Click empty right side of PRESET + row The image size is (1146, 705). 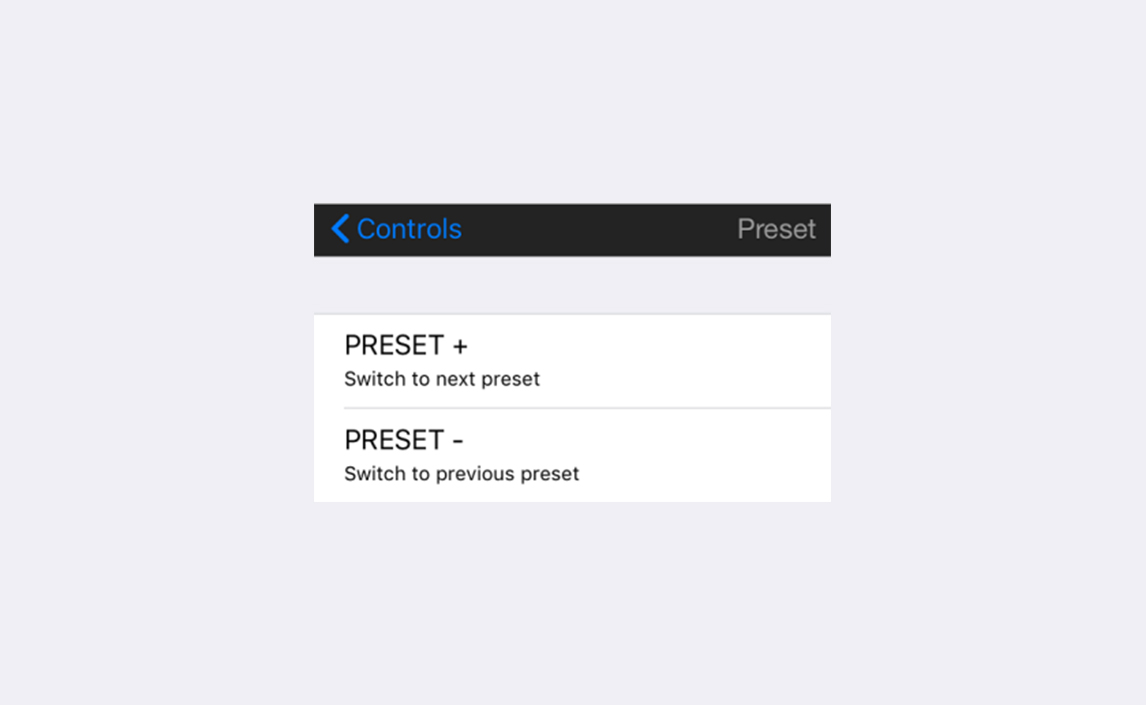tap(720, 361)
